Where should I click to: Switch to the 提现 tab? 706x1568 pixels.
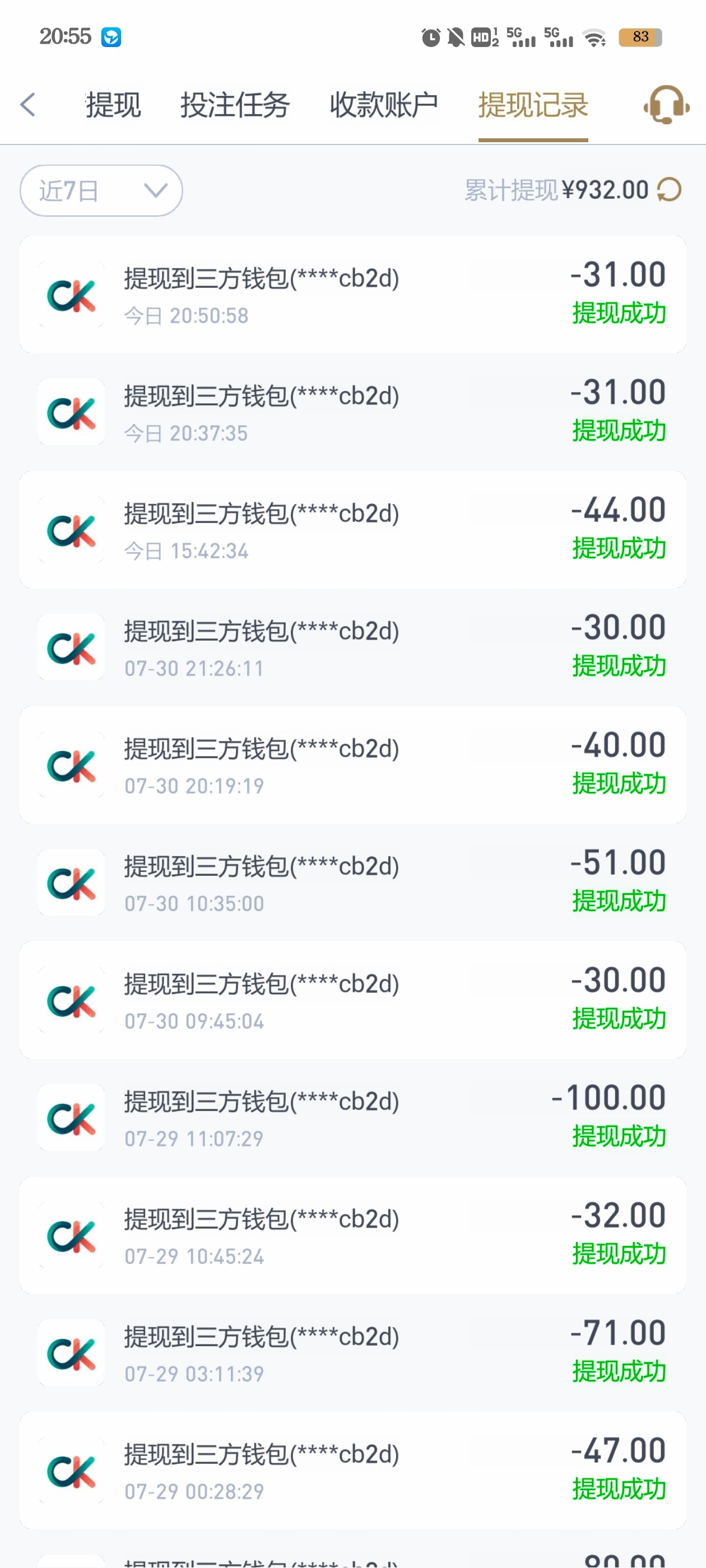coord(113,105)
